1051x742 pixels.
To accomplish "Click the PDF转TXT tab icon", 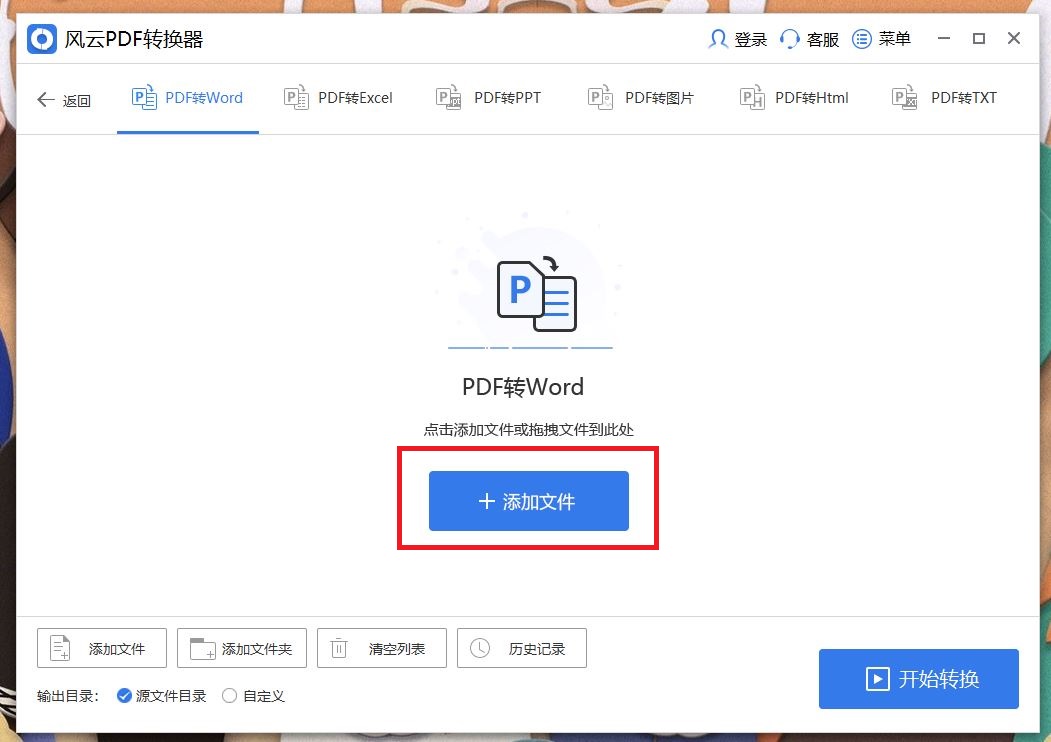I will [905, 98].
